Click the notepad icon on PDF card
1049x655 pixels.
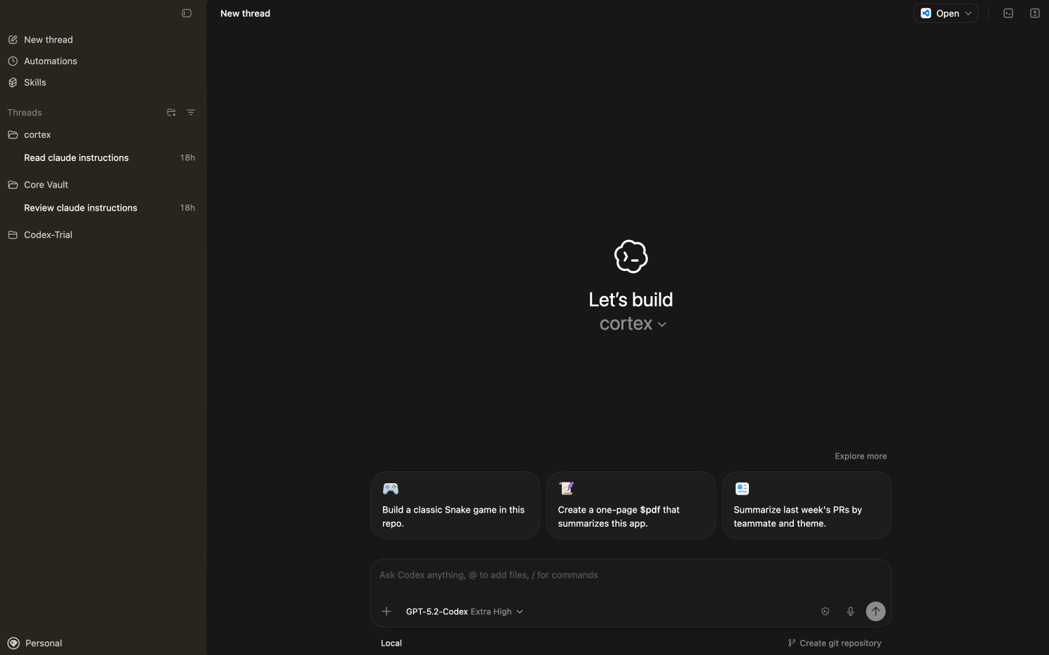(567, 488)
